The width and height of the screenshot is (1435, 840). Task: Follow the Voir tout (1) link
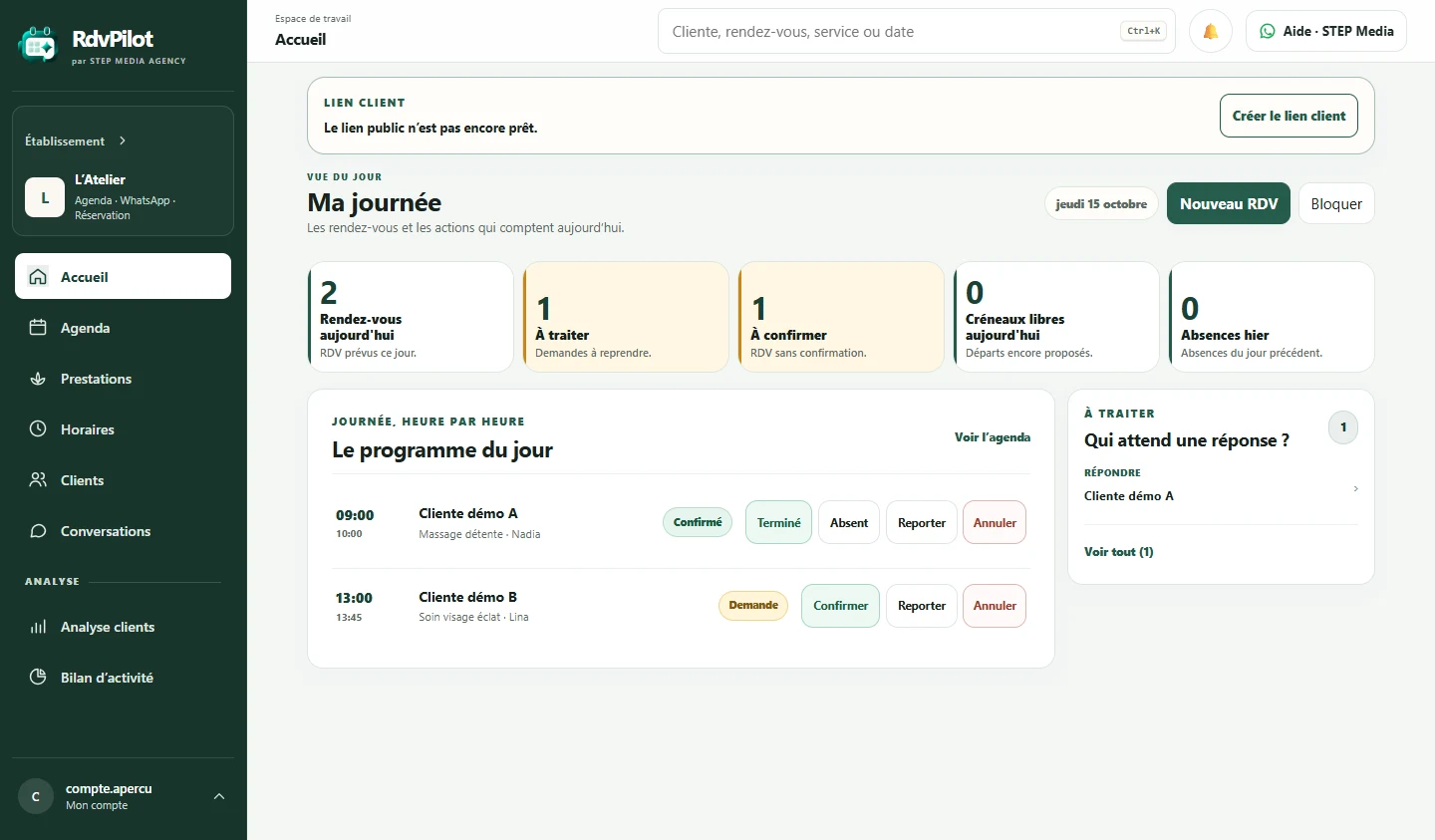click(x=1118, y=552)
